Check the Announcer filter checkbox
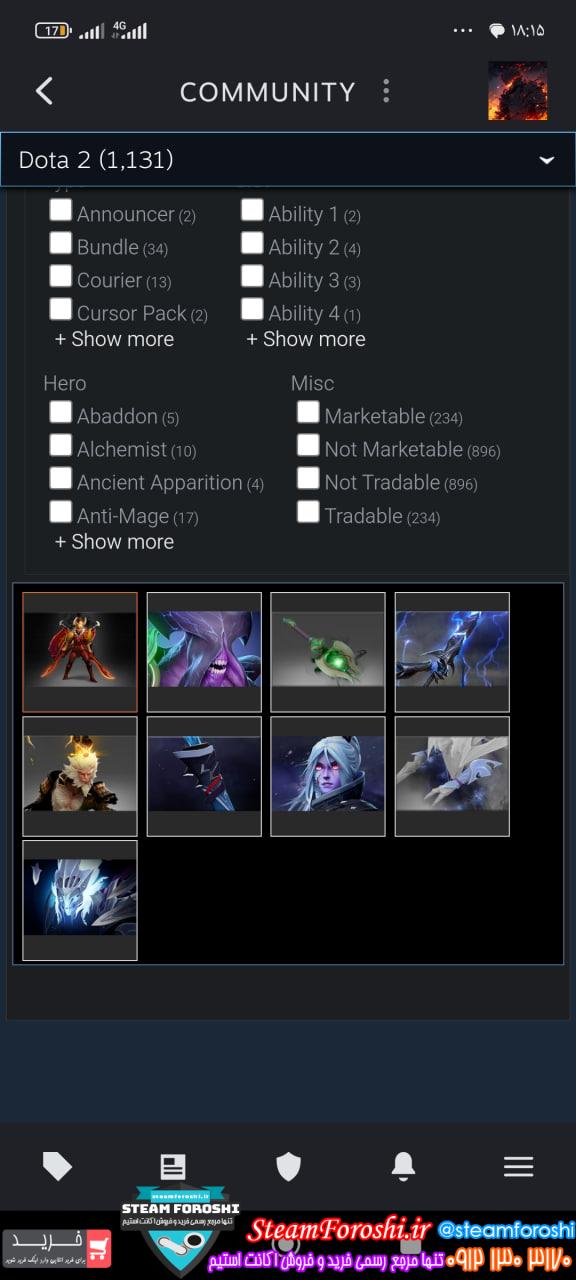 [x=61, y=210]
